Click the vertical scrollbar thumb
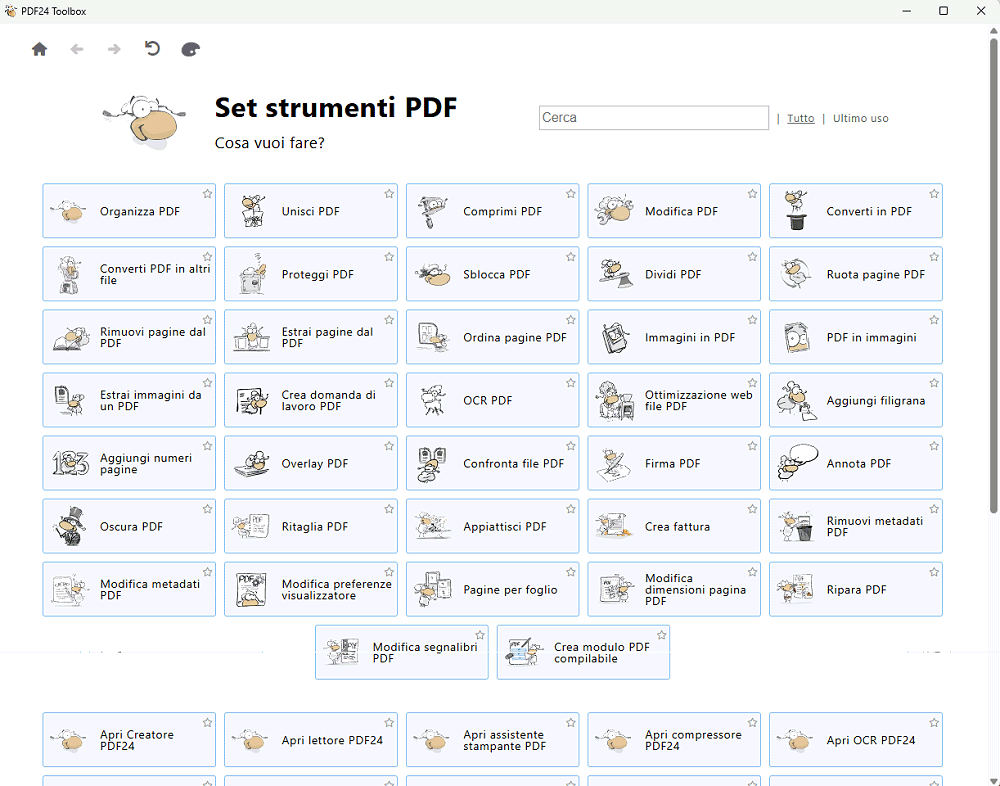The height and width of the screenshot is (786, 1000). point(994,274)
